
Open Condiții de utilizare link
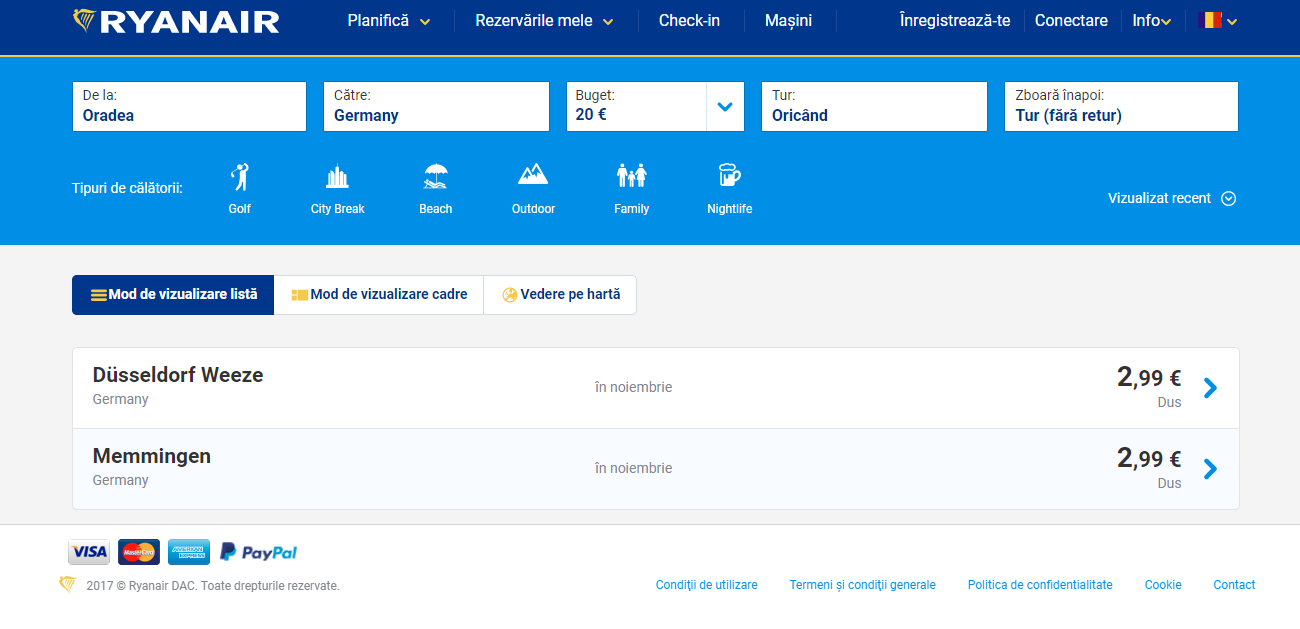(x=707, y=585)
